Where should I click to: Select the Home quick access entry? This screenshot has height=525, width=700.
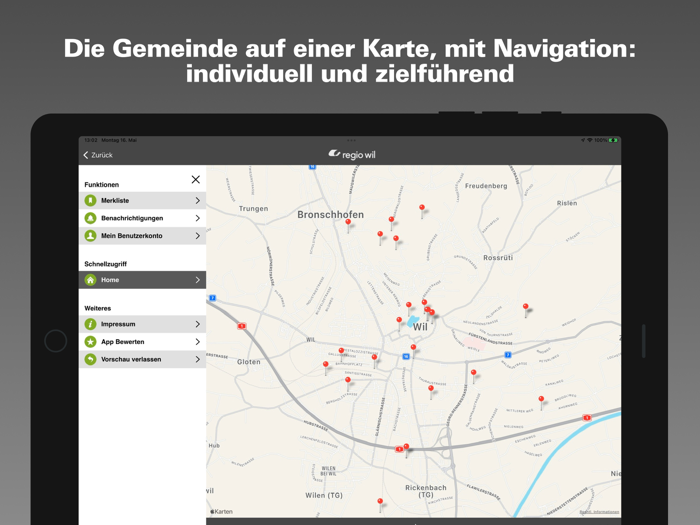coord(142,279)
